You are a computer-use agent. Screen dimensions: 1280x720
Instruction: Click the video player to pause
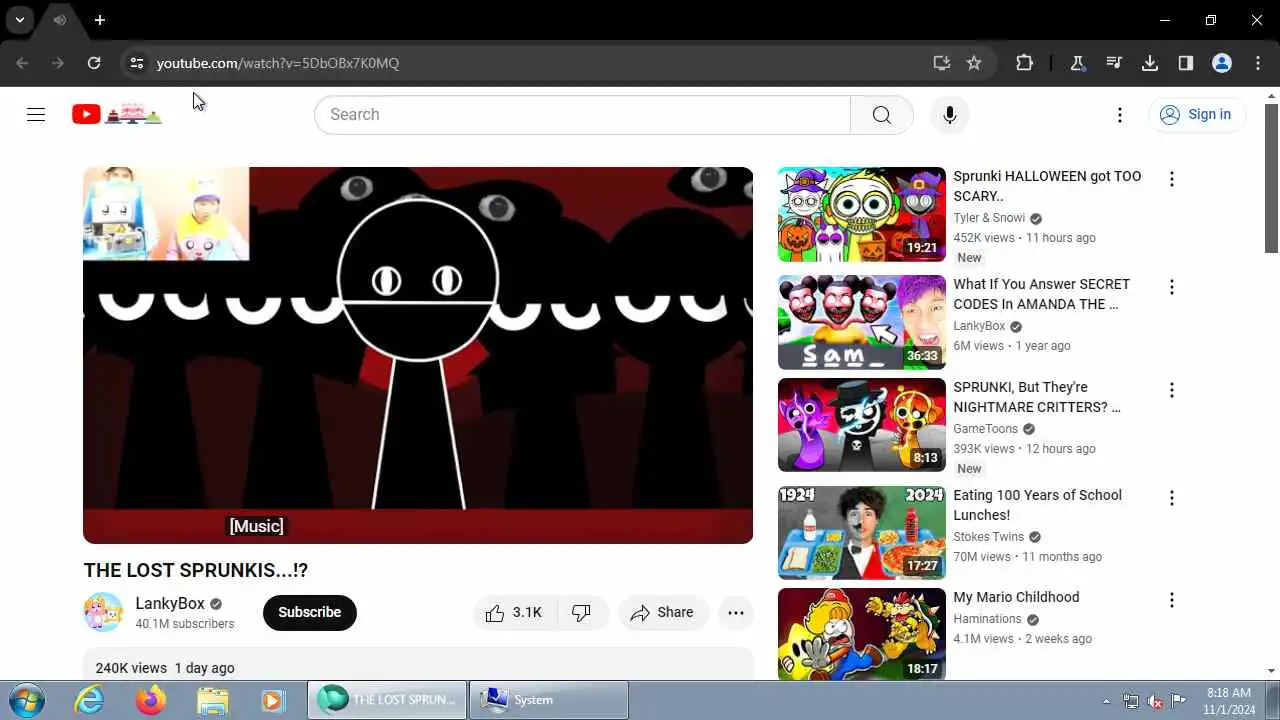click(x=418, y=355)
